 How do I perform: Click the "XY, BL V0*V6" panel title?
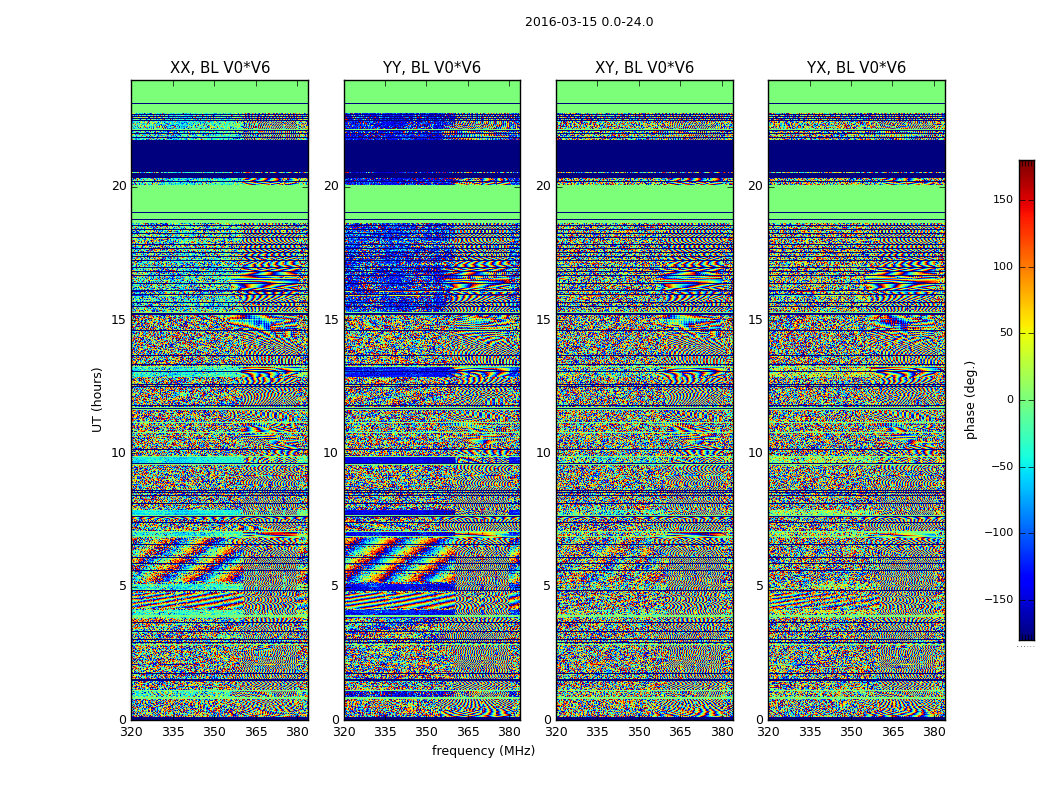[644, 68]
